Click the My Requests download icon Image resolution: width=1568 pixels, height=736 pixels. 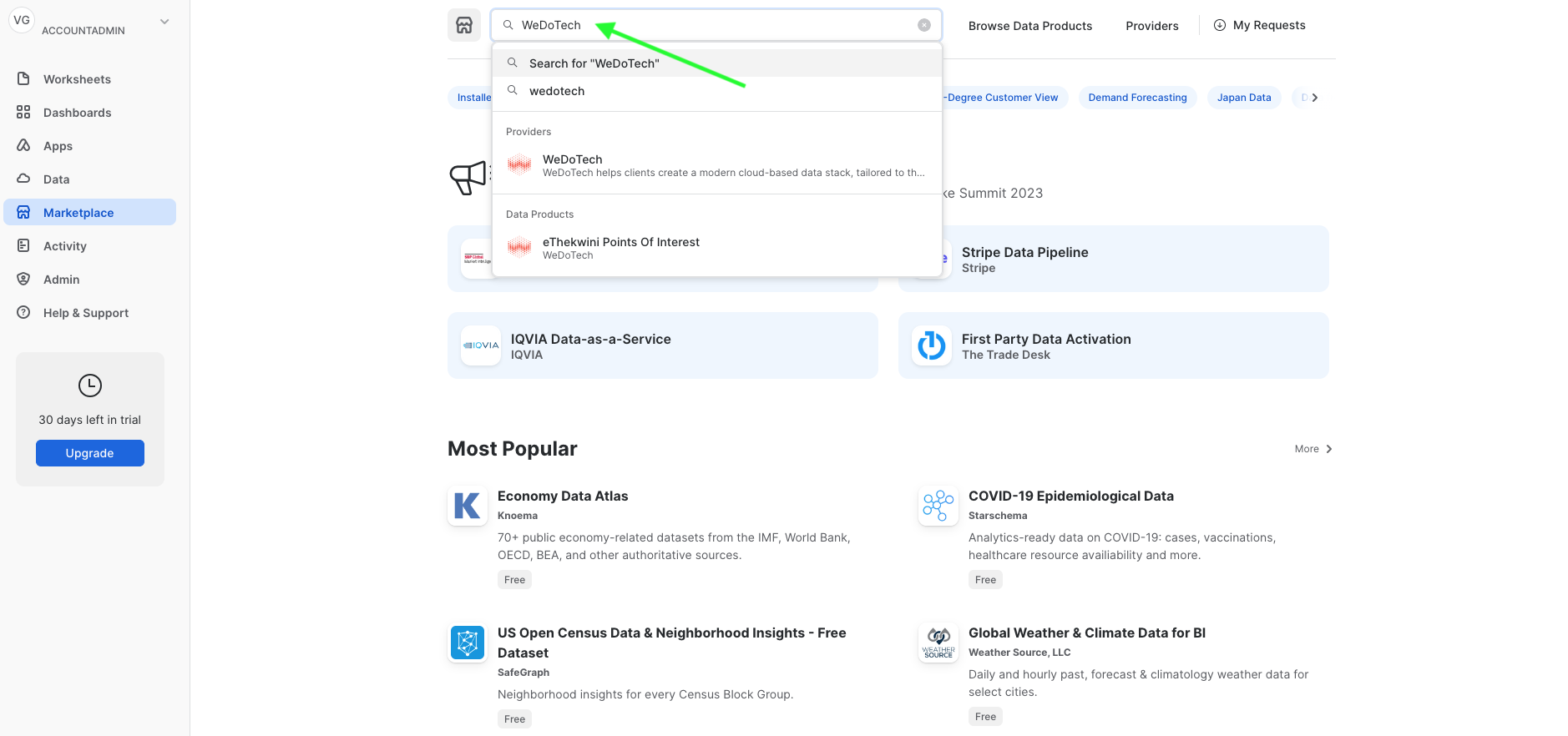pyautogui.click(x=1220, y=25)
